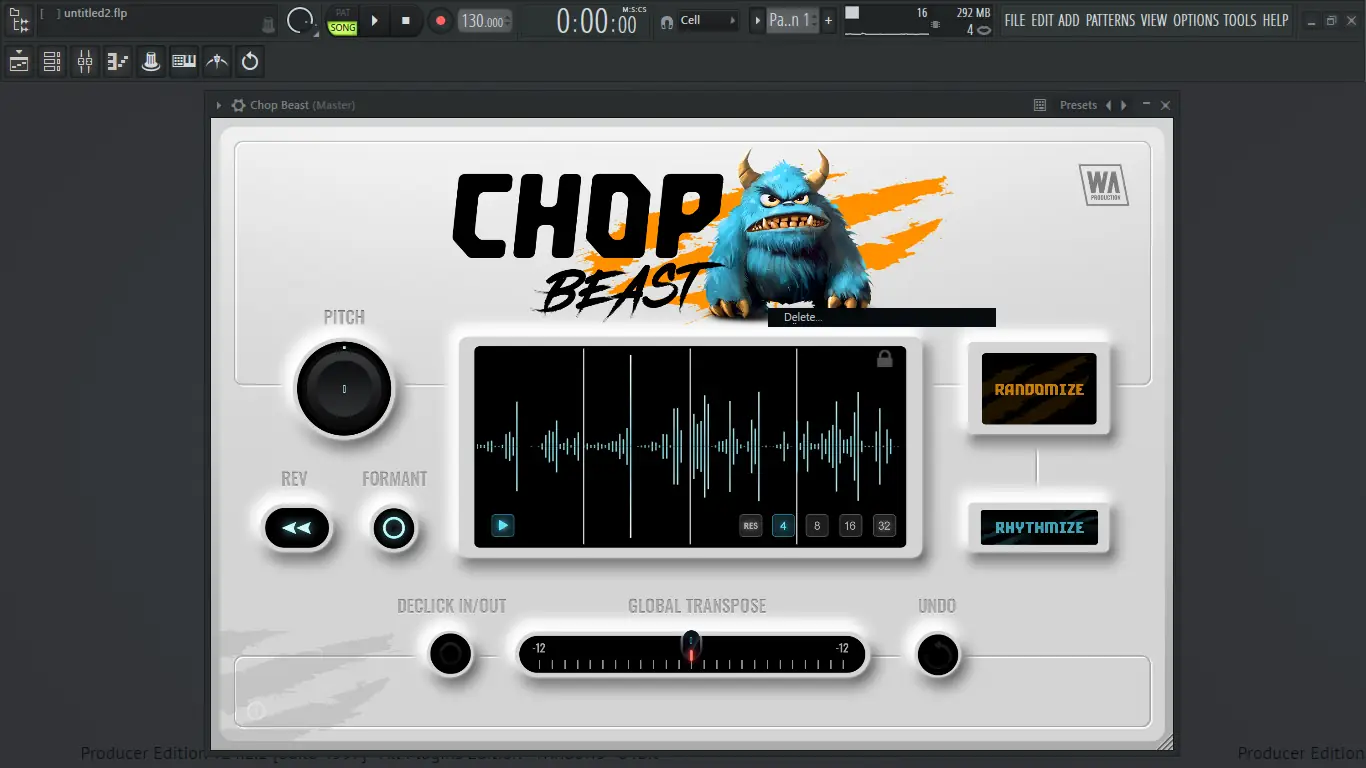Viewport: 1366px width, 768px height.
Task: Click the record button
Action: [x=440, y=20]
